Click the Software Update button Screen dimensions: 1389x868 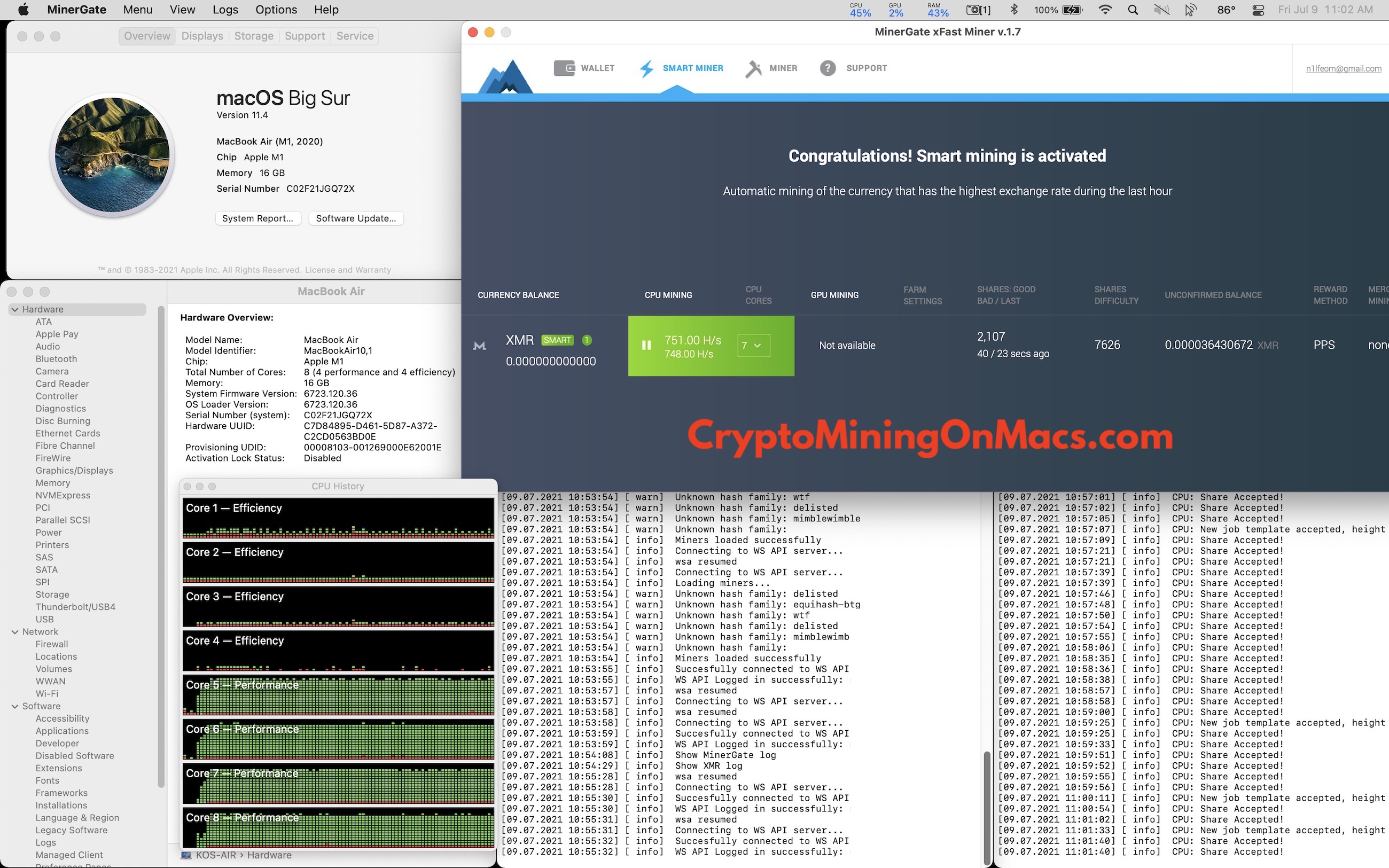pyautogui.click(x=356, y=218)
